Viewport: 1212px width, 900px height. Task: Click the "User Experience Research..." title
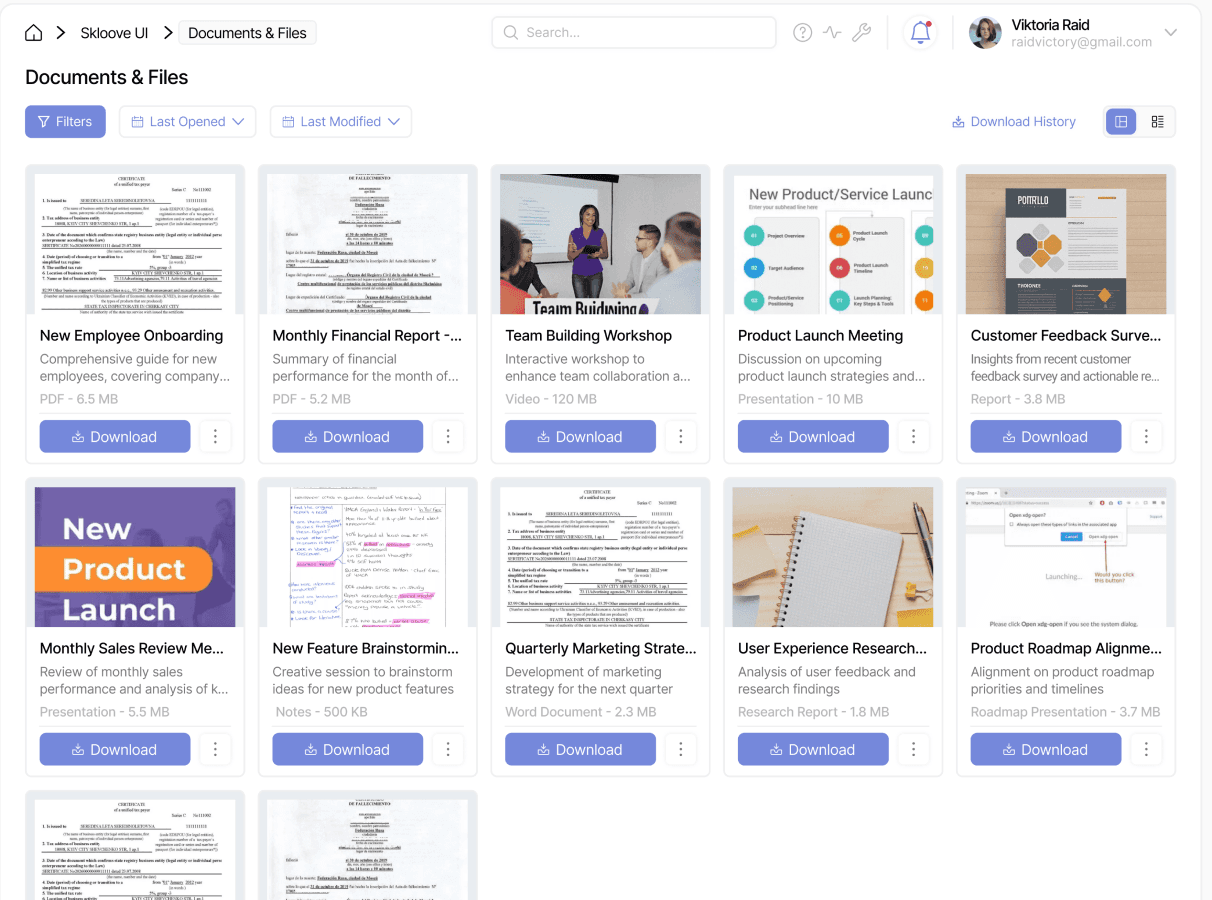click(832, 649)
